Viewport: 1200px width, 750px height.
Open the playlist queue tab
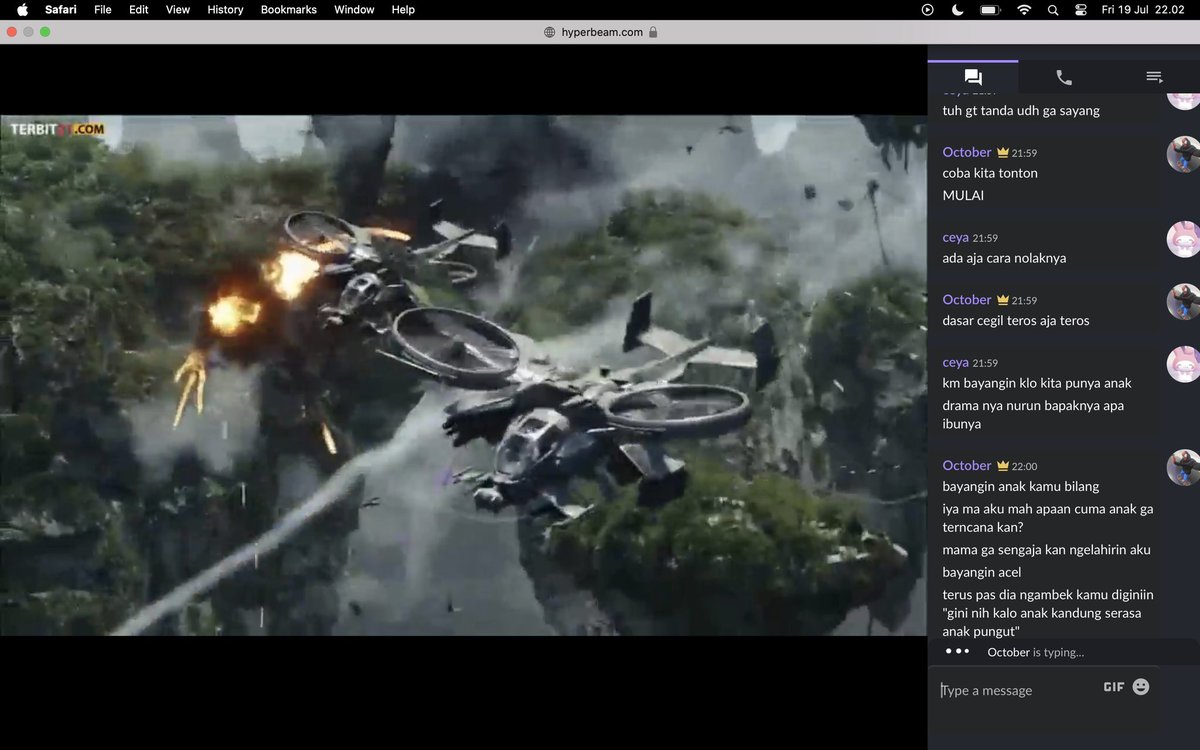(1154, 77)
